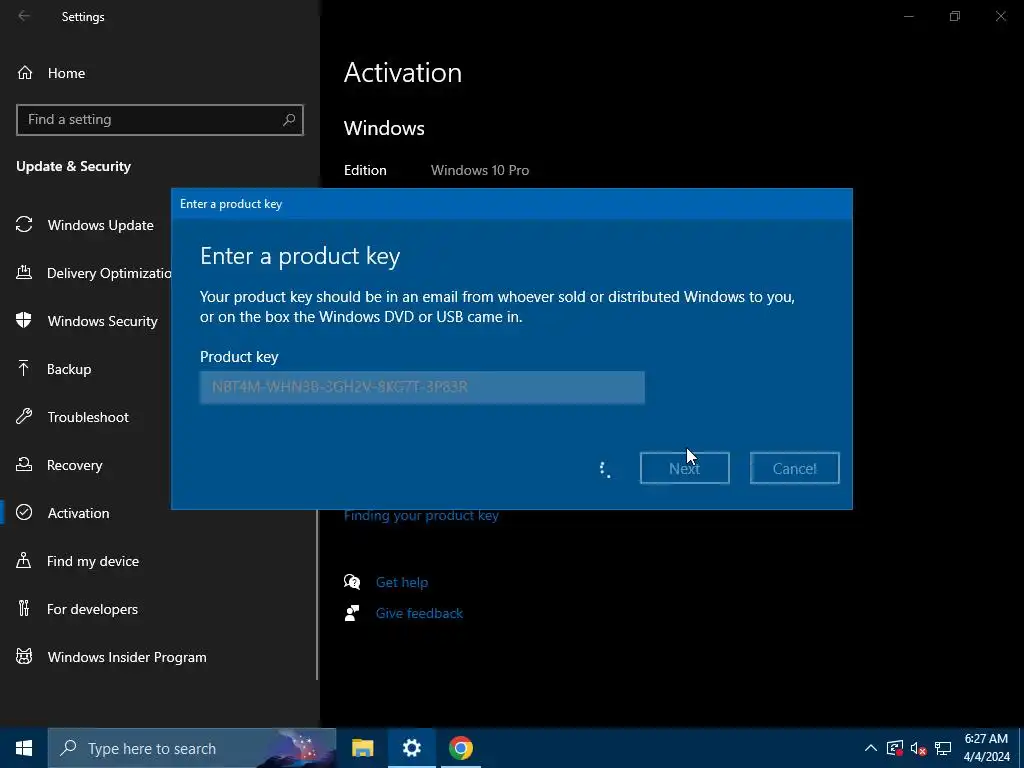Open File Explorer from the taskbar
The width and height of the screenshot is (1024, 768).
(x=362, y=748)
